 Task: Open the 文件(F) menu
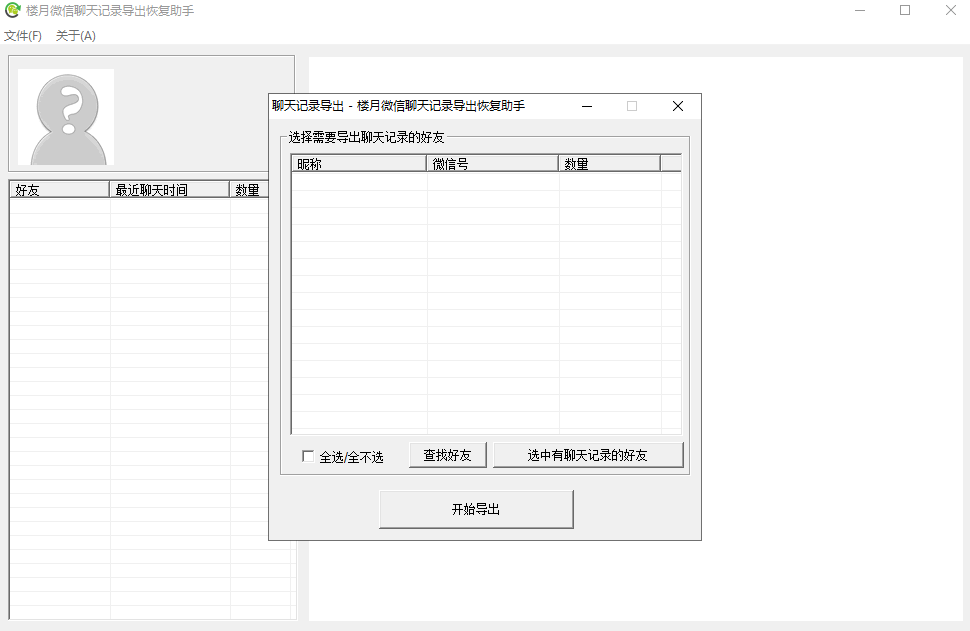coord(23,36)
